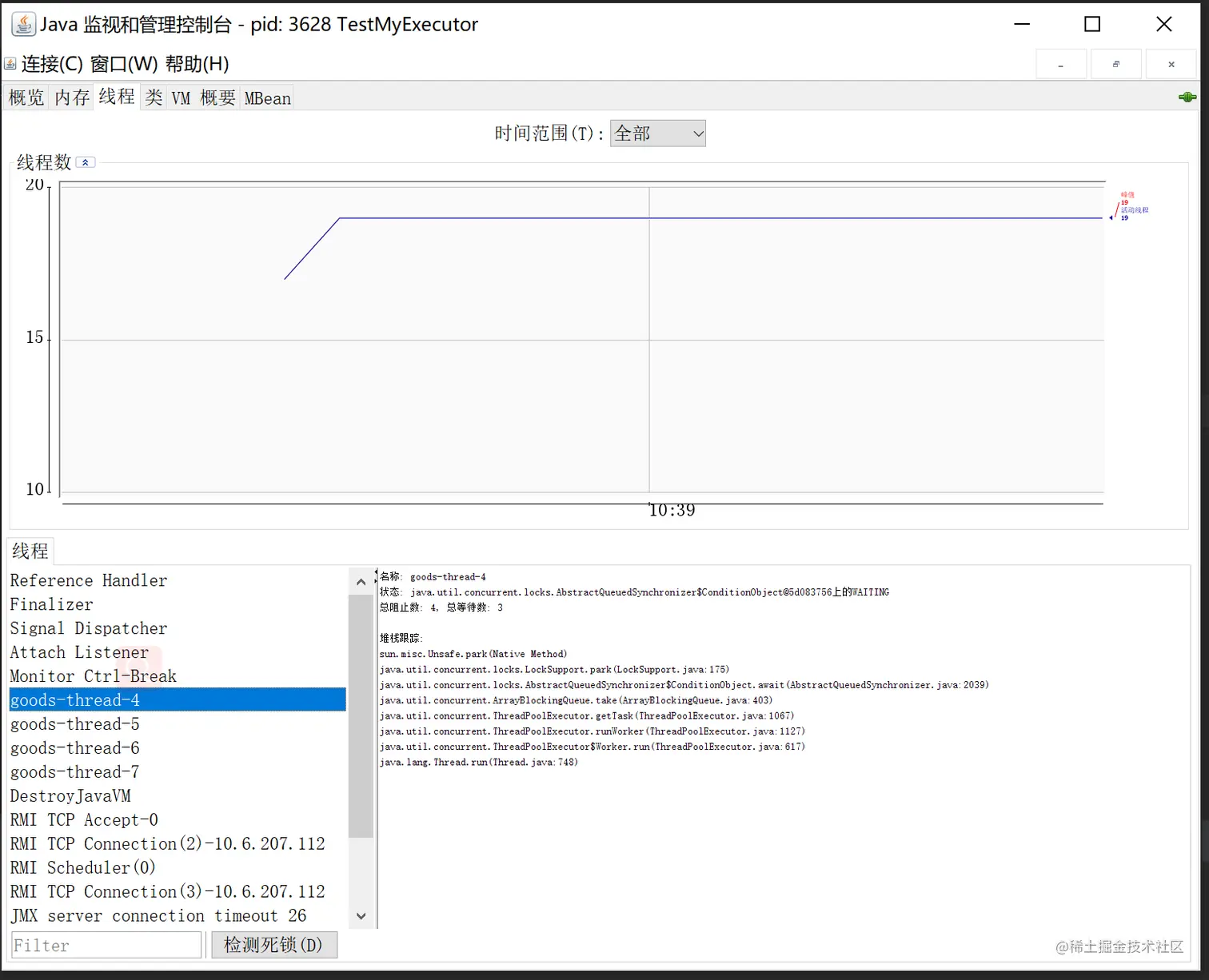This screenshot has width=1209, height=980.
Task: Open the 时间范围 dropdown
Action: tap(657, 133)
